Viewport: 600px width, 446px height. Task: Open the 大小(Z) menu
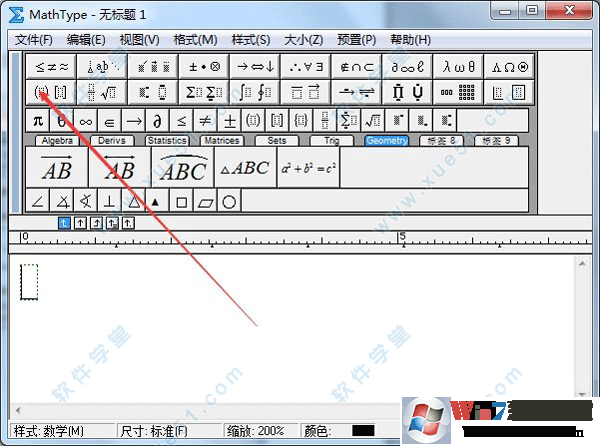pyautogui.click(x=303, y=40)
